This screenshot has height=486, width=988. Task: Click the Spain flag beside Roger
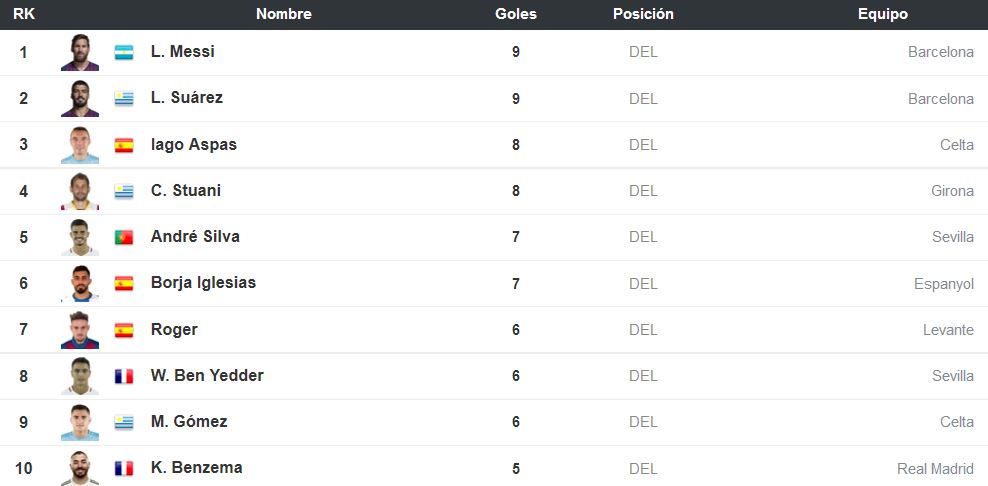pyautogui.click(x=124, y=330)
